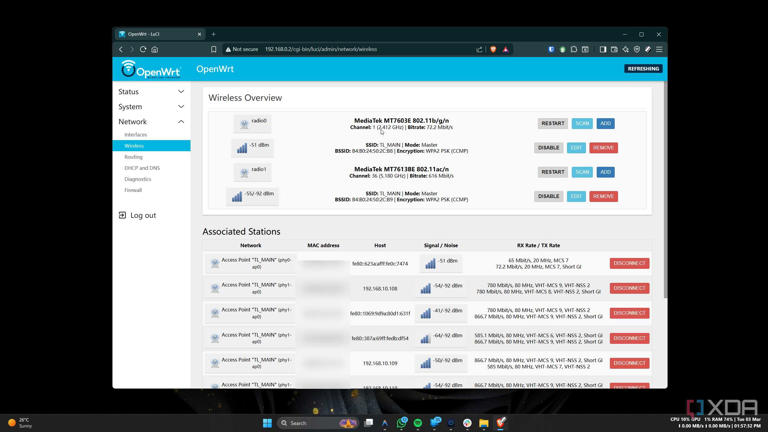Open a new browser tab with plus
The height and width of the screenshot is (432, 768).
point(214,34)
